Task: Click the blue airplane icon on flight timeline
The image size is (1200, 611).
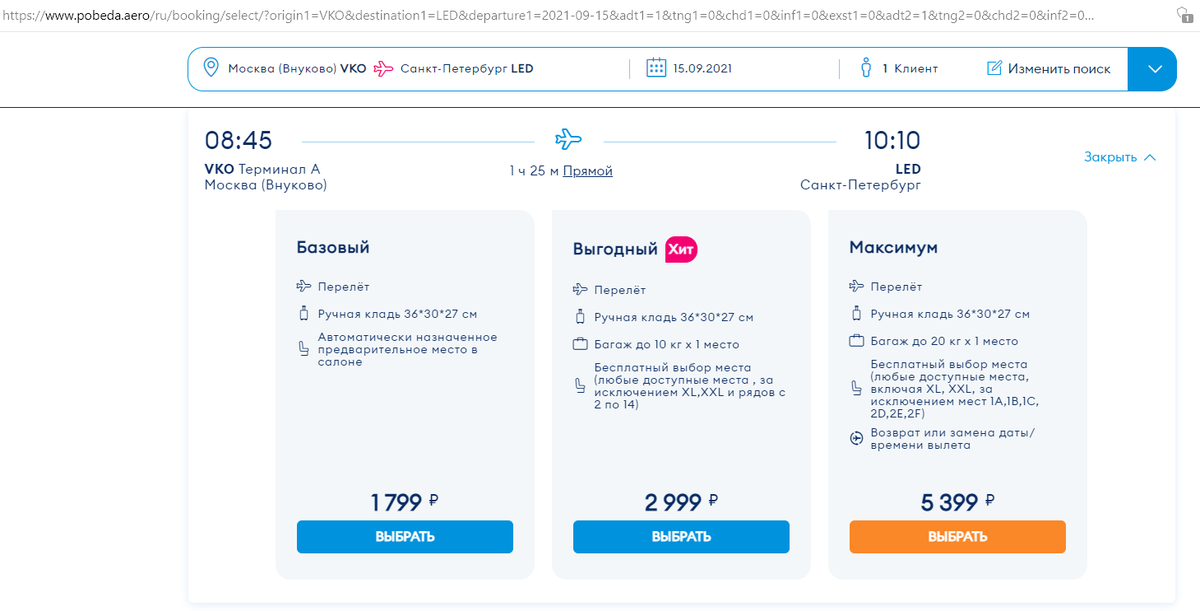Action: 569,139
